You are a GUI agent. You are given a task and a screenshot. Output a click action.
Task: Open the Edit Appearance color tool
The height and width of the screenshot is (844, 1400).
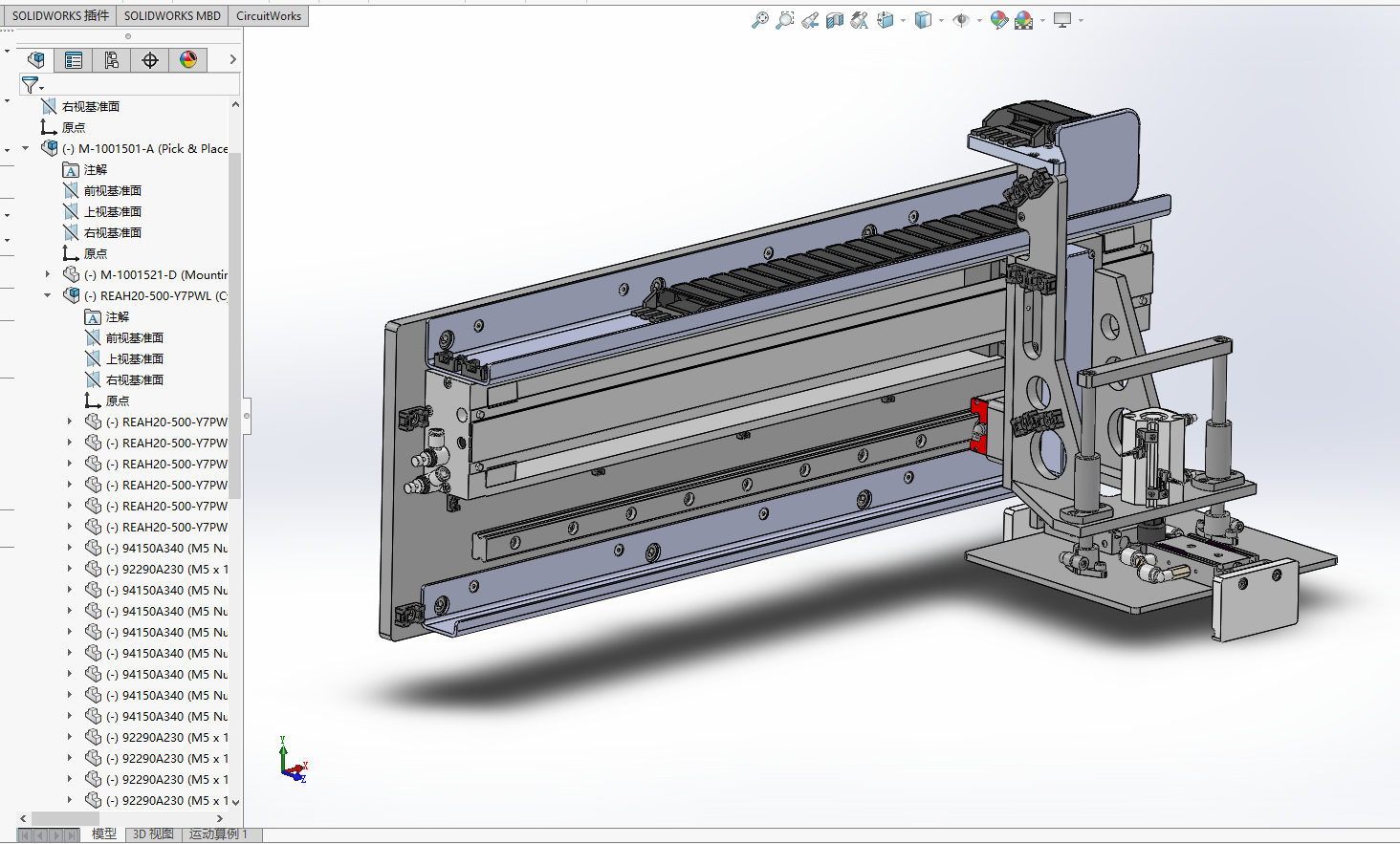[x=998, y=20]
